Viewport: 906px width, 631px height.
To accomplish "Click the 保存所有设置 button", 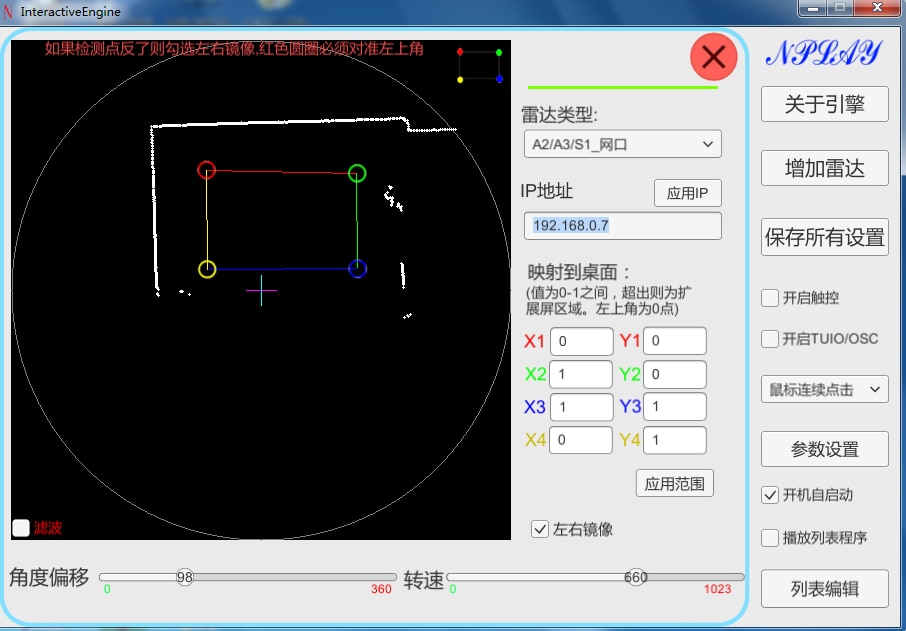I will 825,237.
